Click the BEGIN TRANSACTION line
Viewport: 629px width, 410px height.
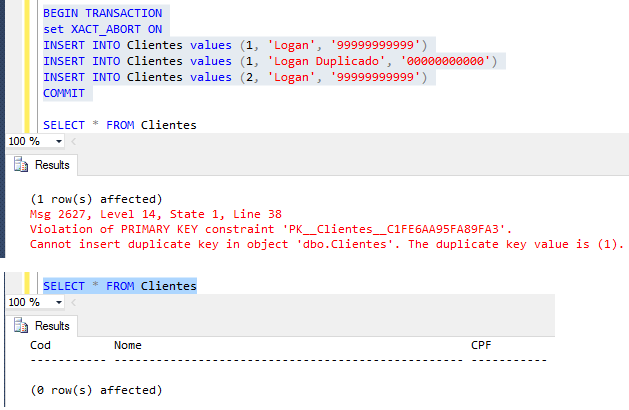pos(102,13)
